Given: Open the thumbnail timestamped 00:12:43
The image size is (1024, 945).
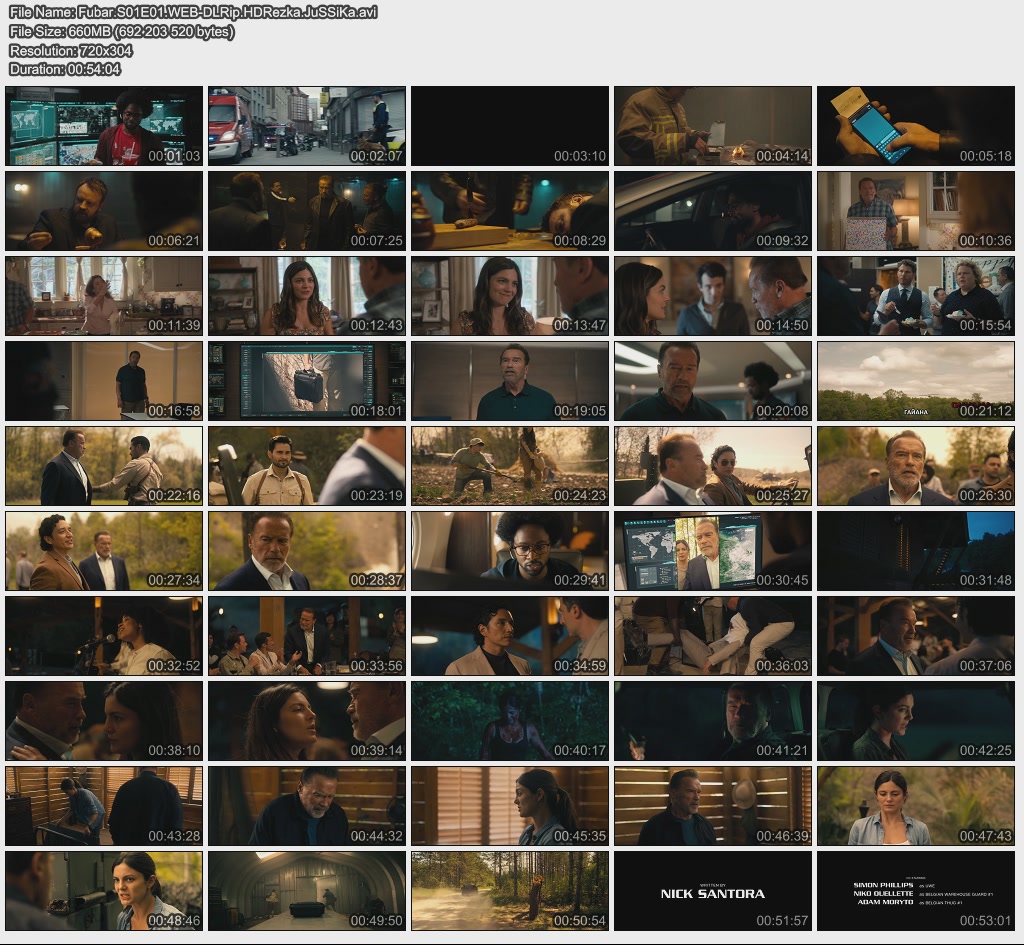Looking at the screenshot, I should pyautogui.click(x=307, y=296).
